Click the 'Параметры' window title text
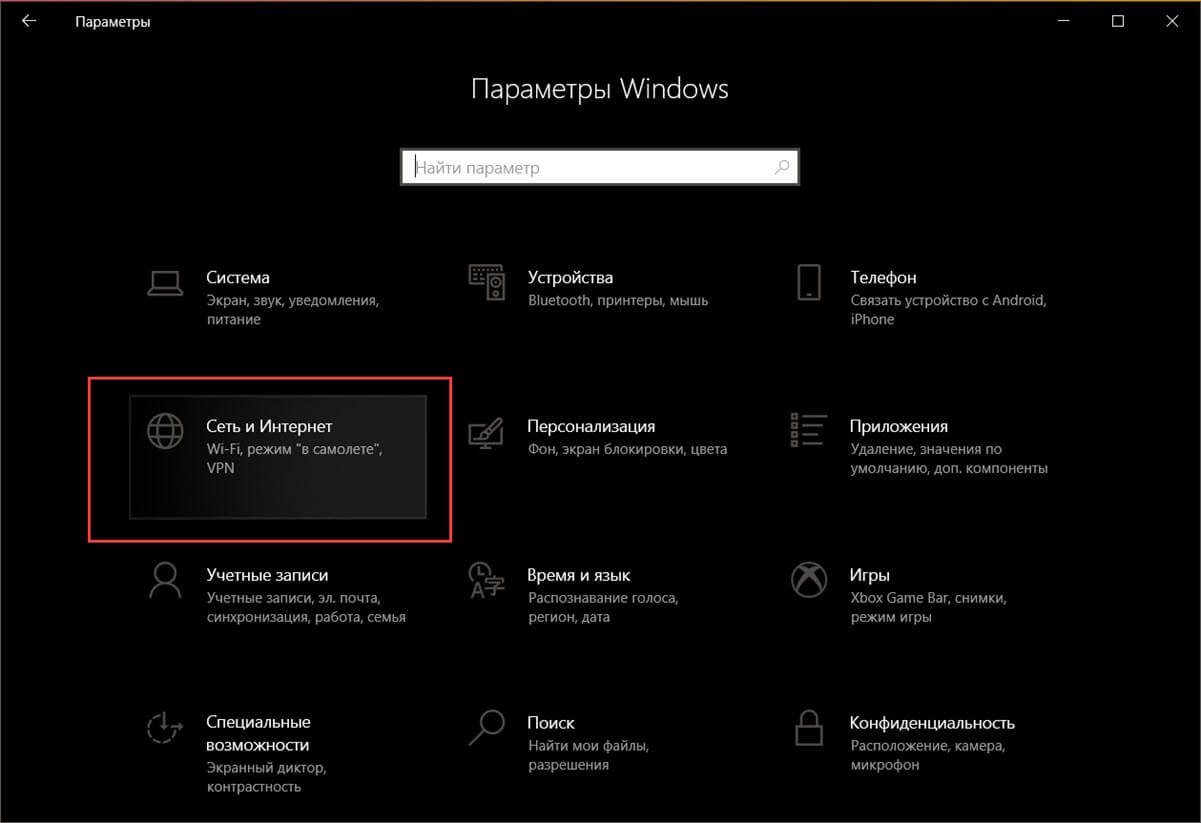Viewport: 1201px width, 823px height. [113, 21]
